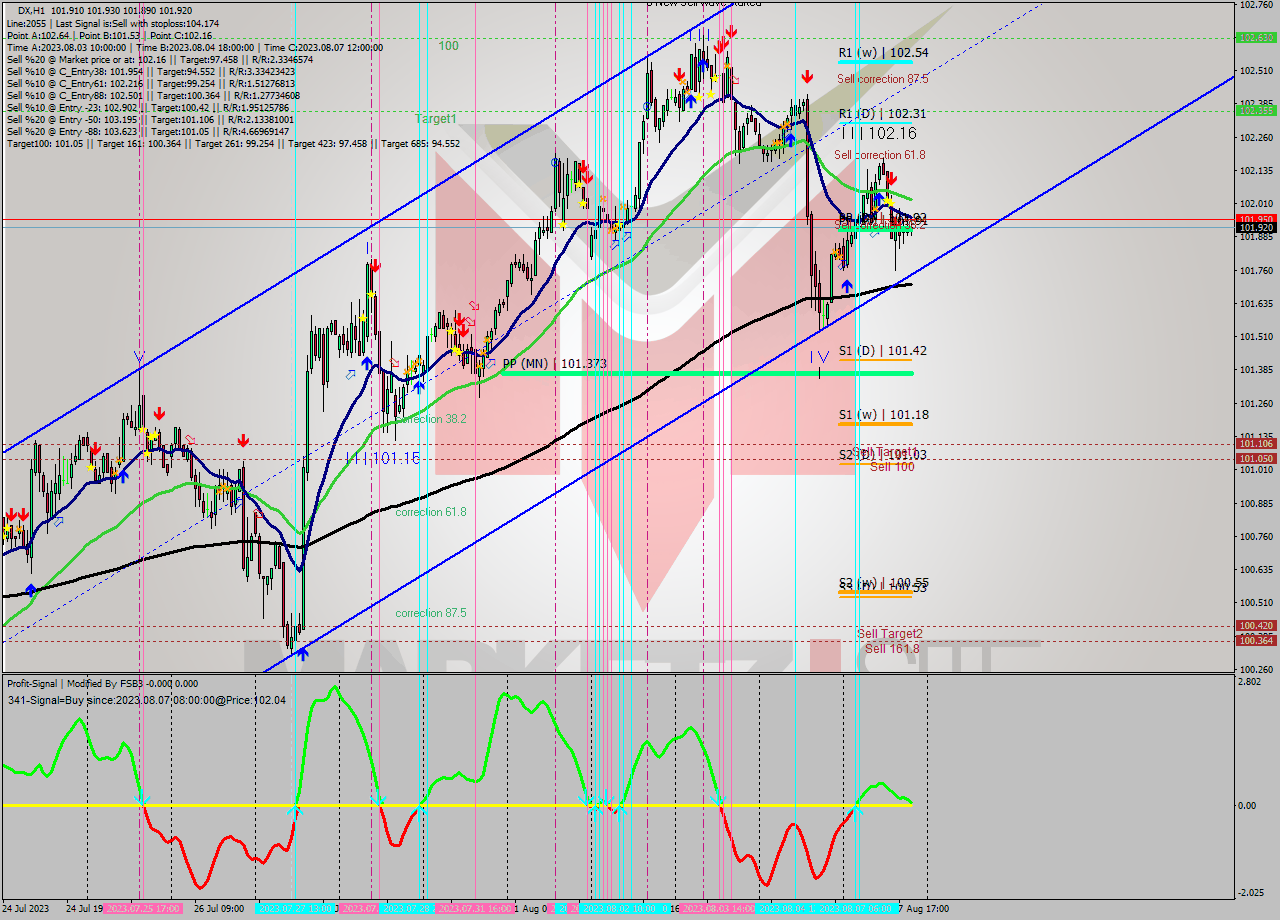
Task: Click the 'Sell 100' label
Action: (x=891, y=467)
